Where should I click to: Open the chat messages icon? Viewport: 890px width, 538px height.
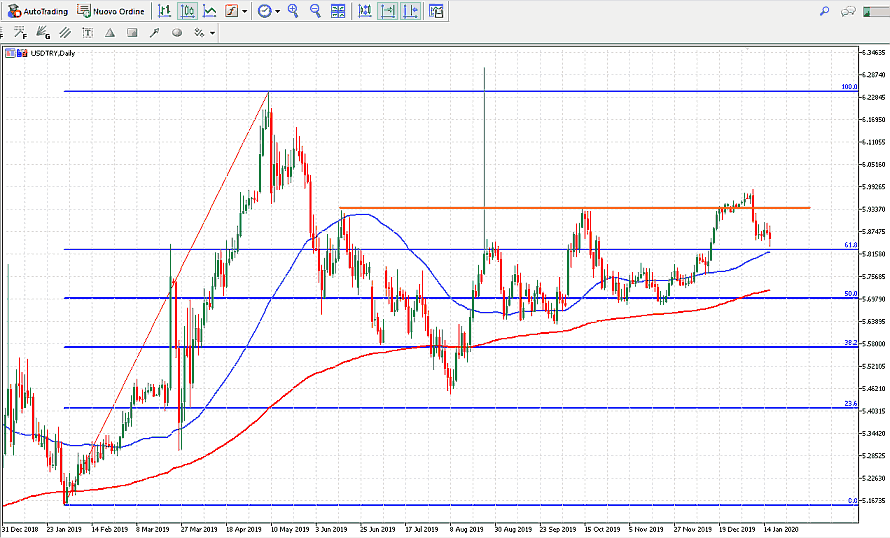click(849, 11)
